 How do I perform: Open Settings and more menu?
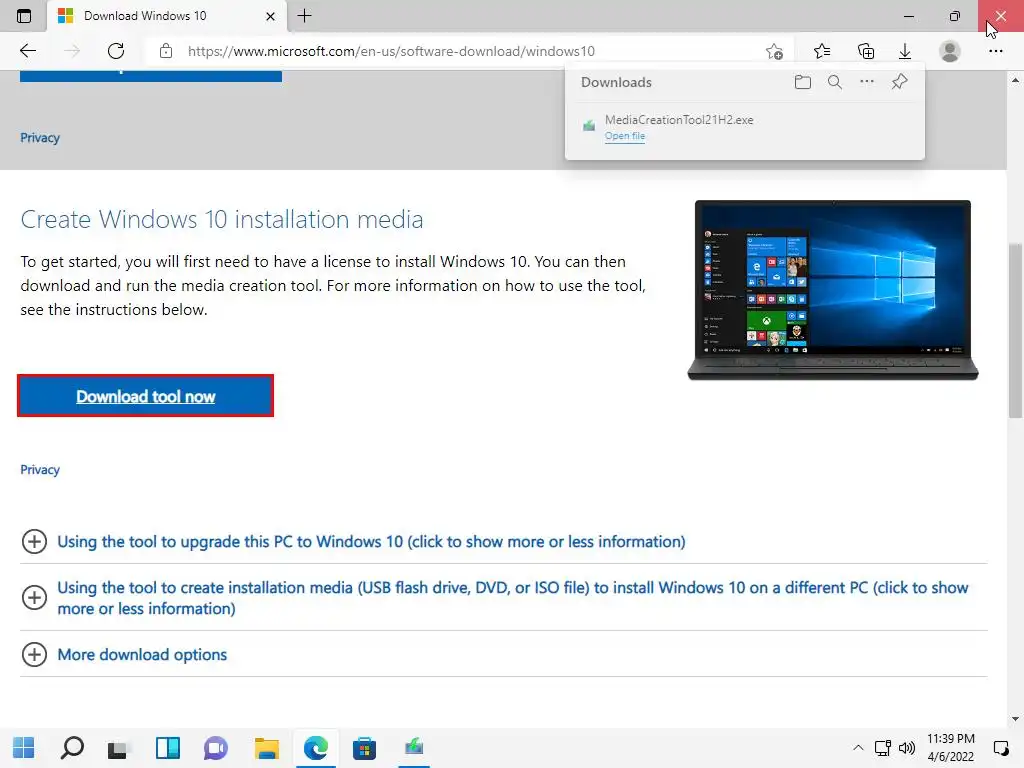tap(995, 51)
